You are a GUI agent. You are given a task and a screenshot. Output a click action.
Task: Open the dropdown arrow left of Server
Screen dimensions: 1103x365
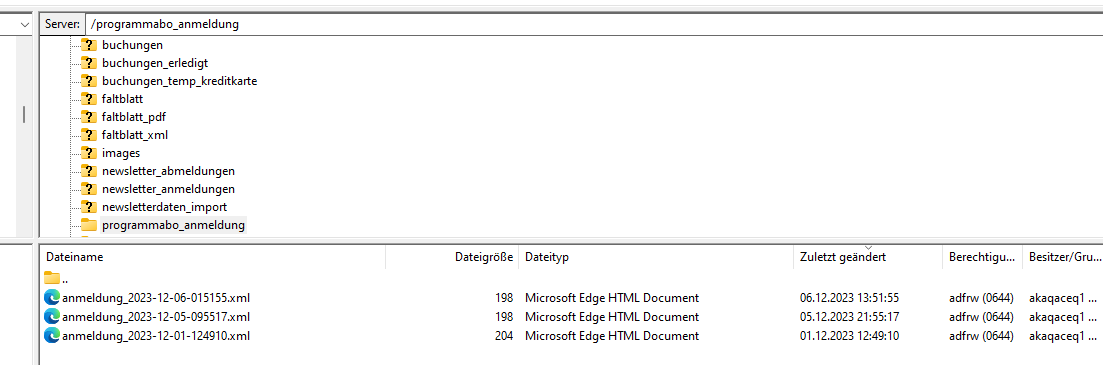(x=25, y=25)
